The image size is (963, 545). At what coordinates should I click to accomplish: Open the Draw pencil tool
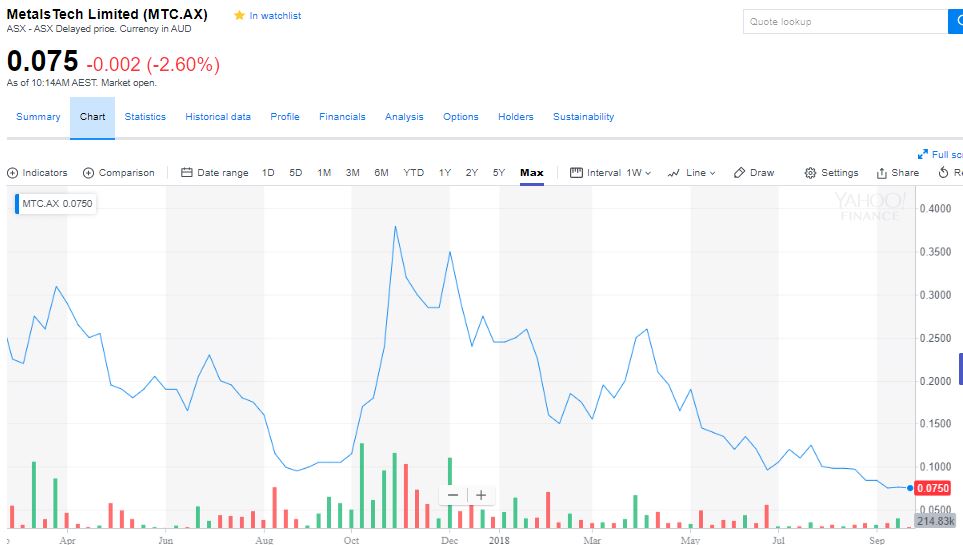754,173
